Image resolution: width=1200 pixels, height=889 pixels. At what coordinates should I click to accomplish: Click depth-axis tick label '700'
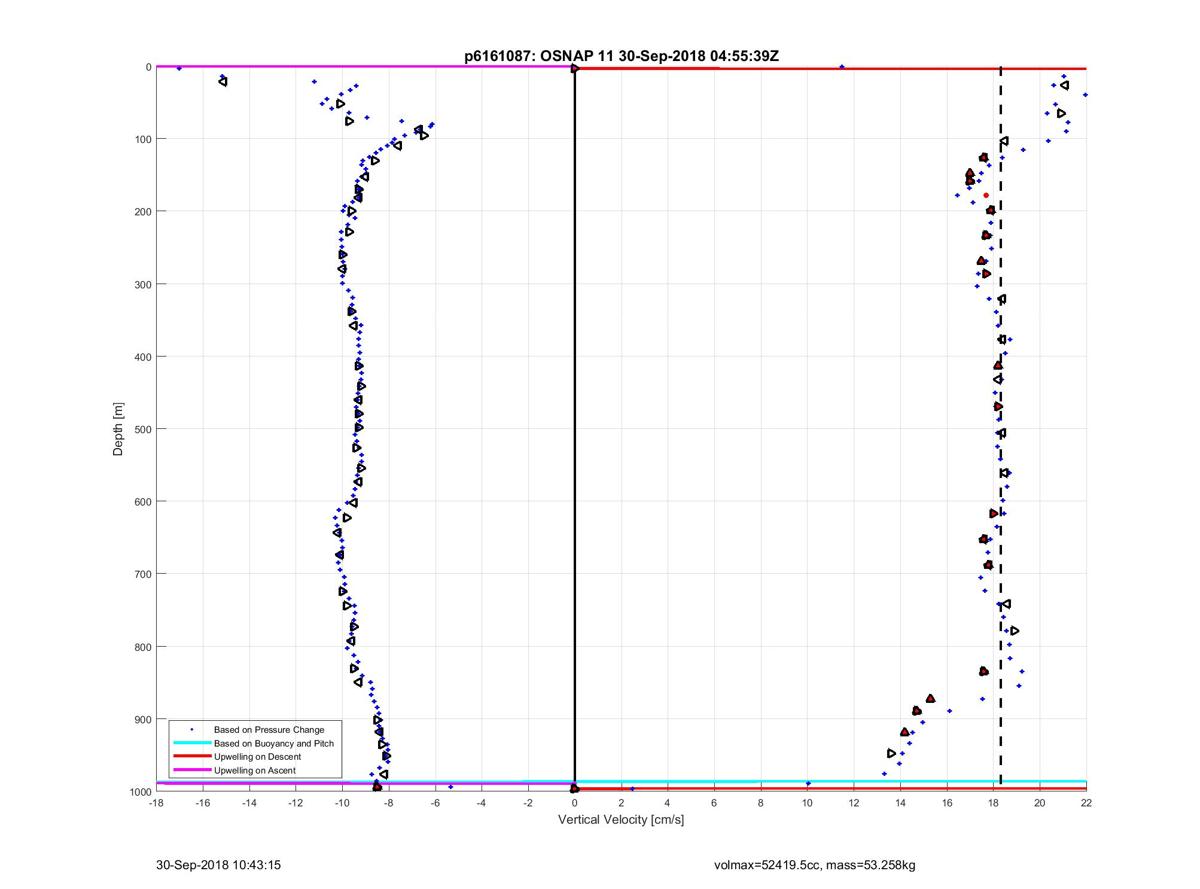pyautogui.click(x=141, y=574)
